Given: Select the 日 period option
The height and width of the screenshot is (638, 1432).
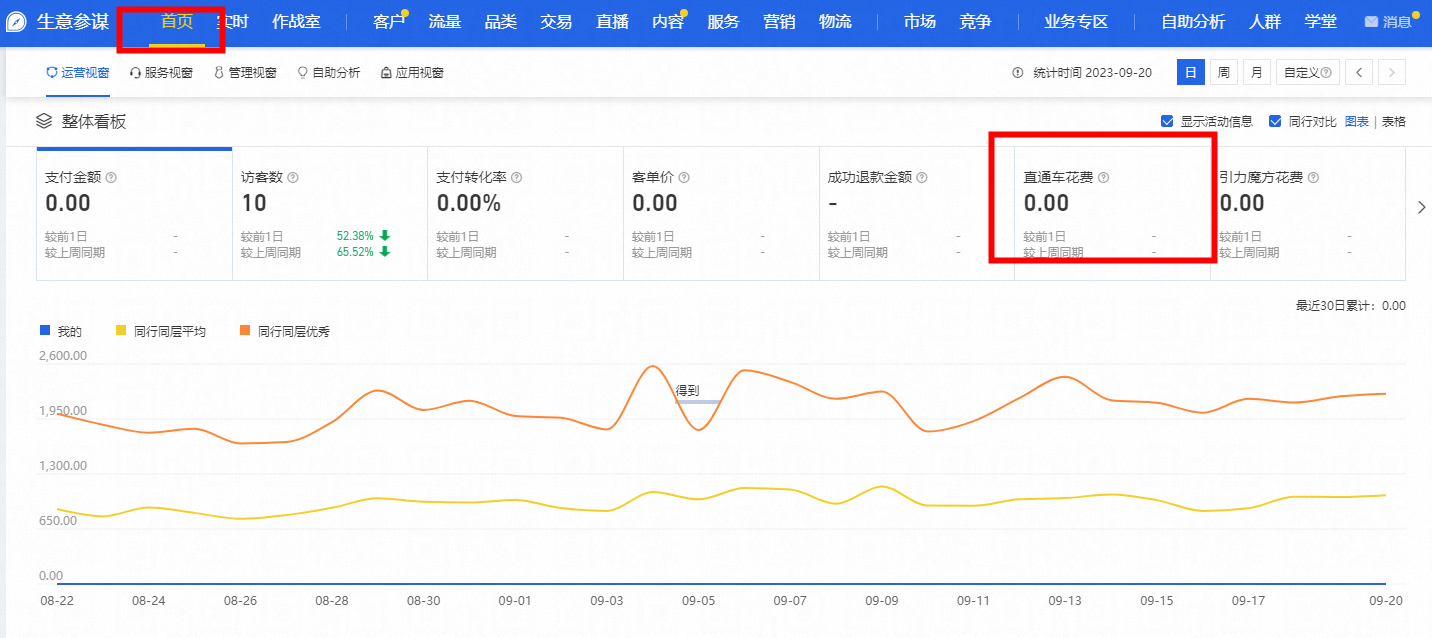Looking at the screenshot, I should click(x=1191, y=72).
